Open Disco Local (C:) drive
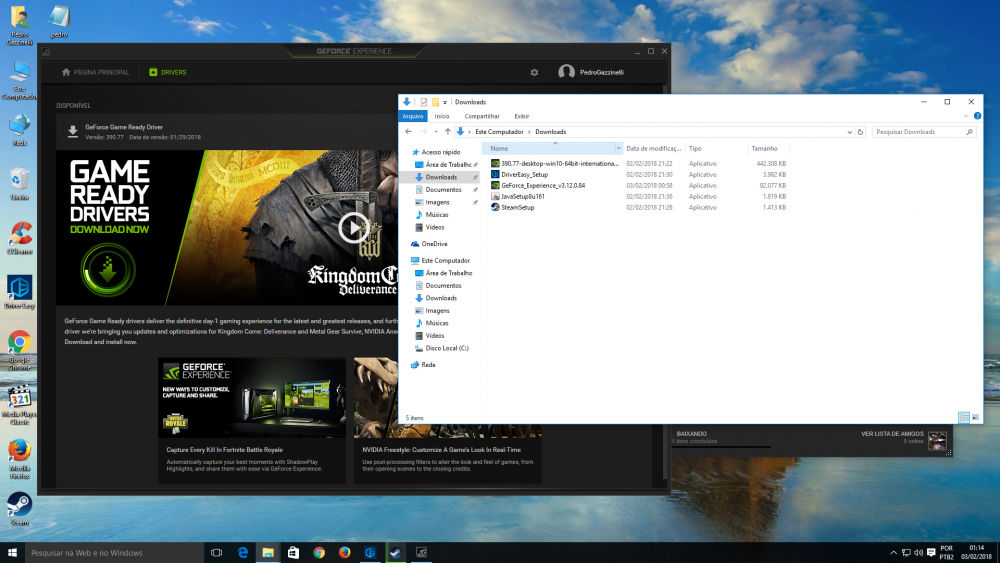Image resolution: width=1000 pixels, height=563 pixels. (441, 348)
